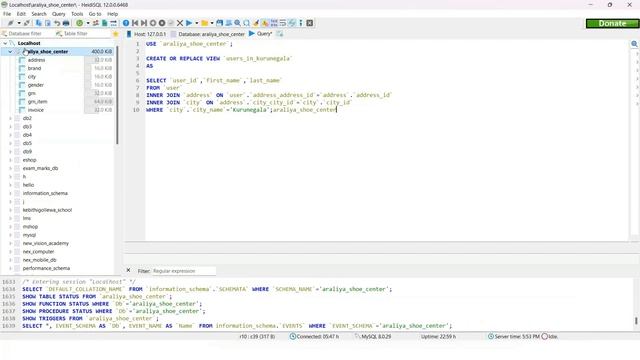
Task: Expand the information_schema database node
Action: pyautogui.click(x=10, y=193)
